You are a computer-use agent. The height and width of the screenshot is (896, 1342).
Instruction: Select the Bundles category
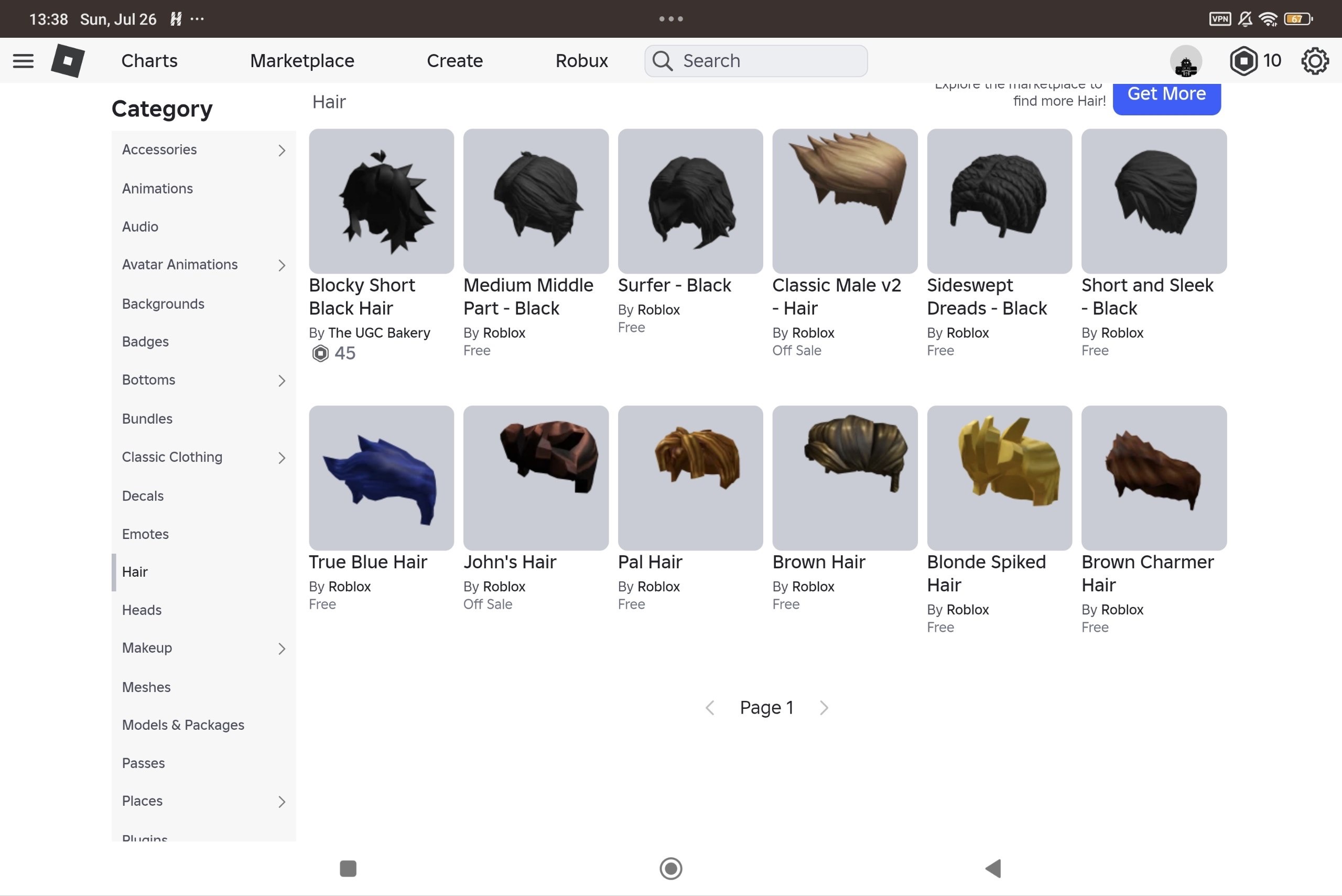coord(203,419)
